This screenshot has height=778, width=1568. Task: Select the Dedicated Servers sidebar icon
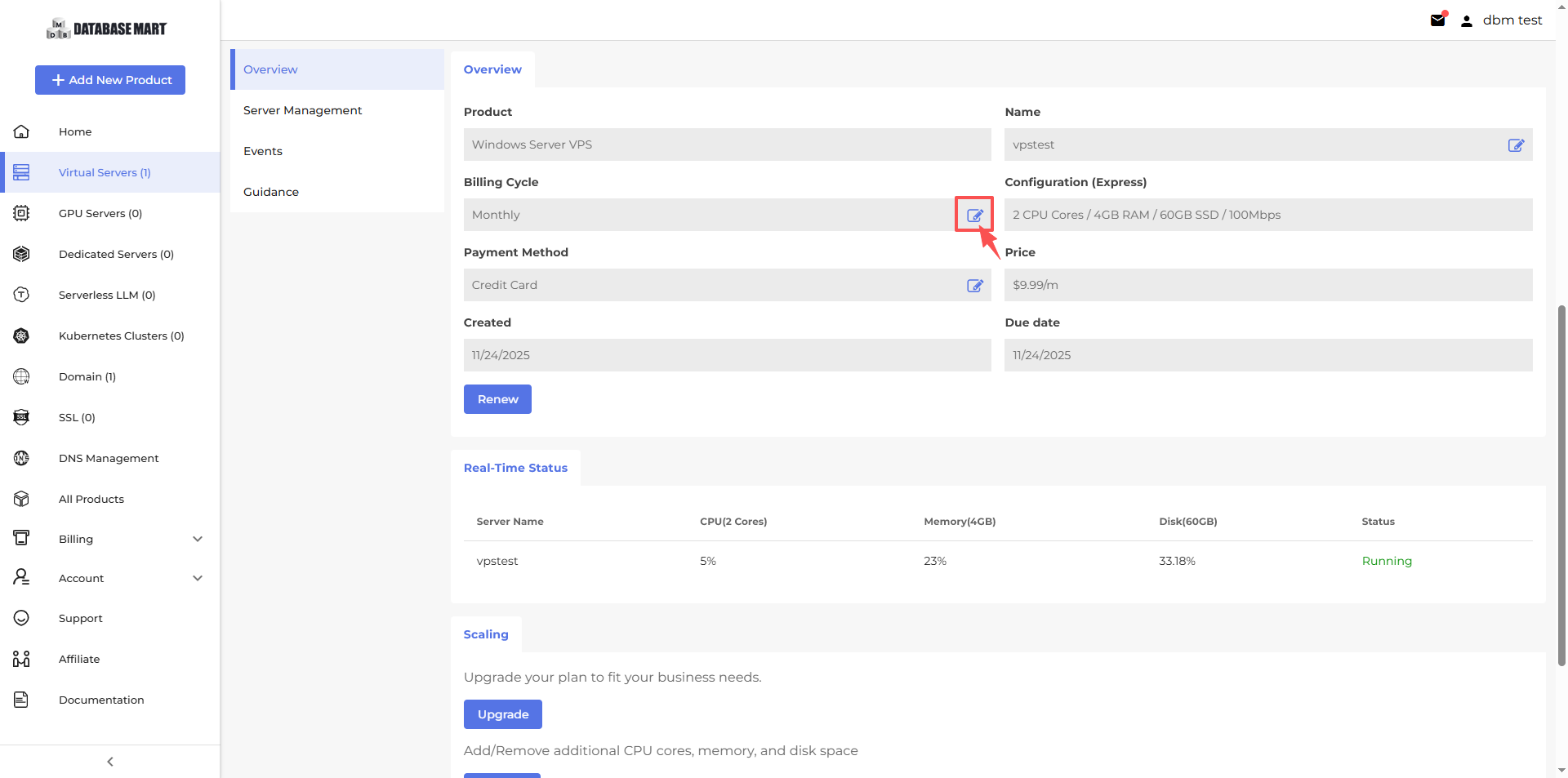[x=22, y=254]
